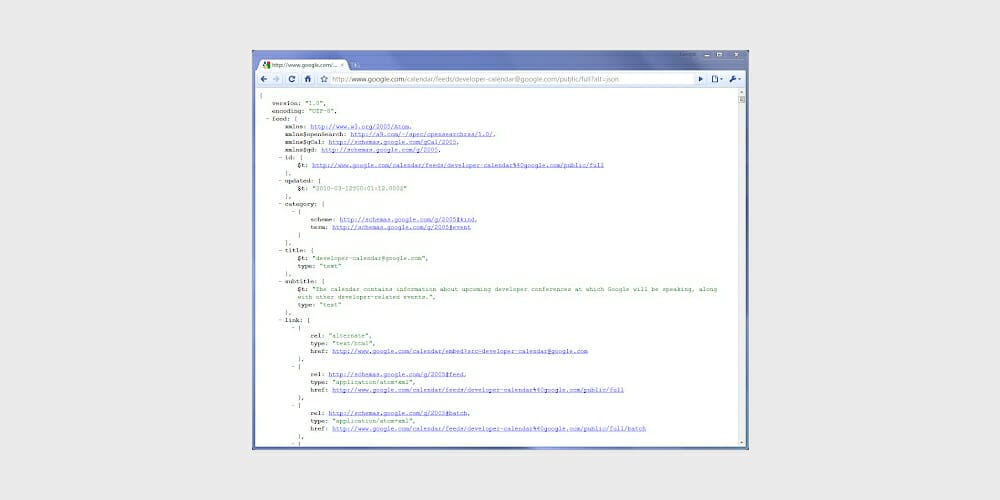Close the google.com tab
The image size is (1000, 500).
[x=342, y=65]
